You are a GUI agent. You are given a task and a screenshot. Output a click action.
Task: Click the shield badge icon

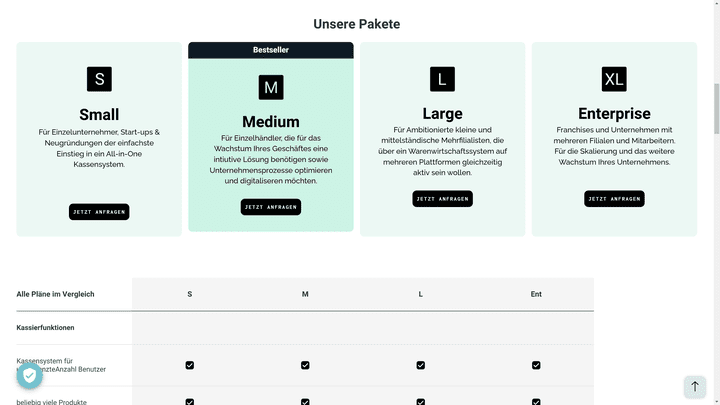pos(28,376)
